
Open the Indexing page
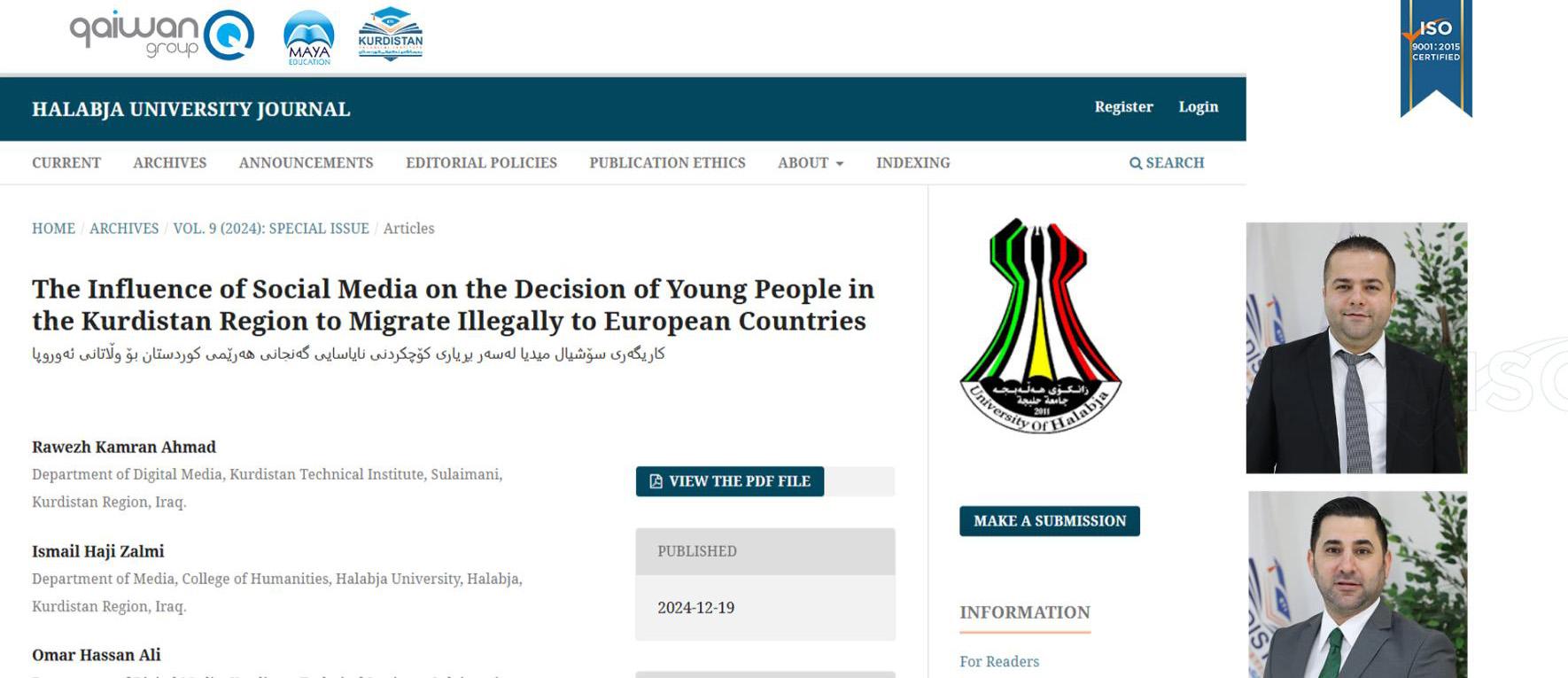(x=912, y=163)
